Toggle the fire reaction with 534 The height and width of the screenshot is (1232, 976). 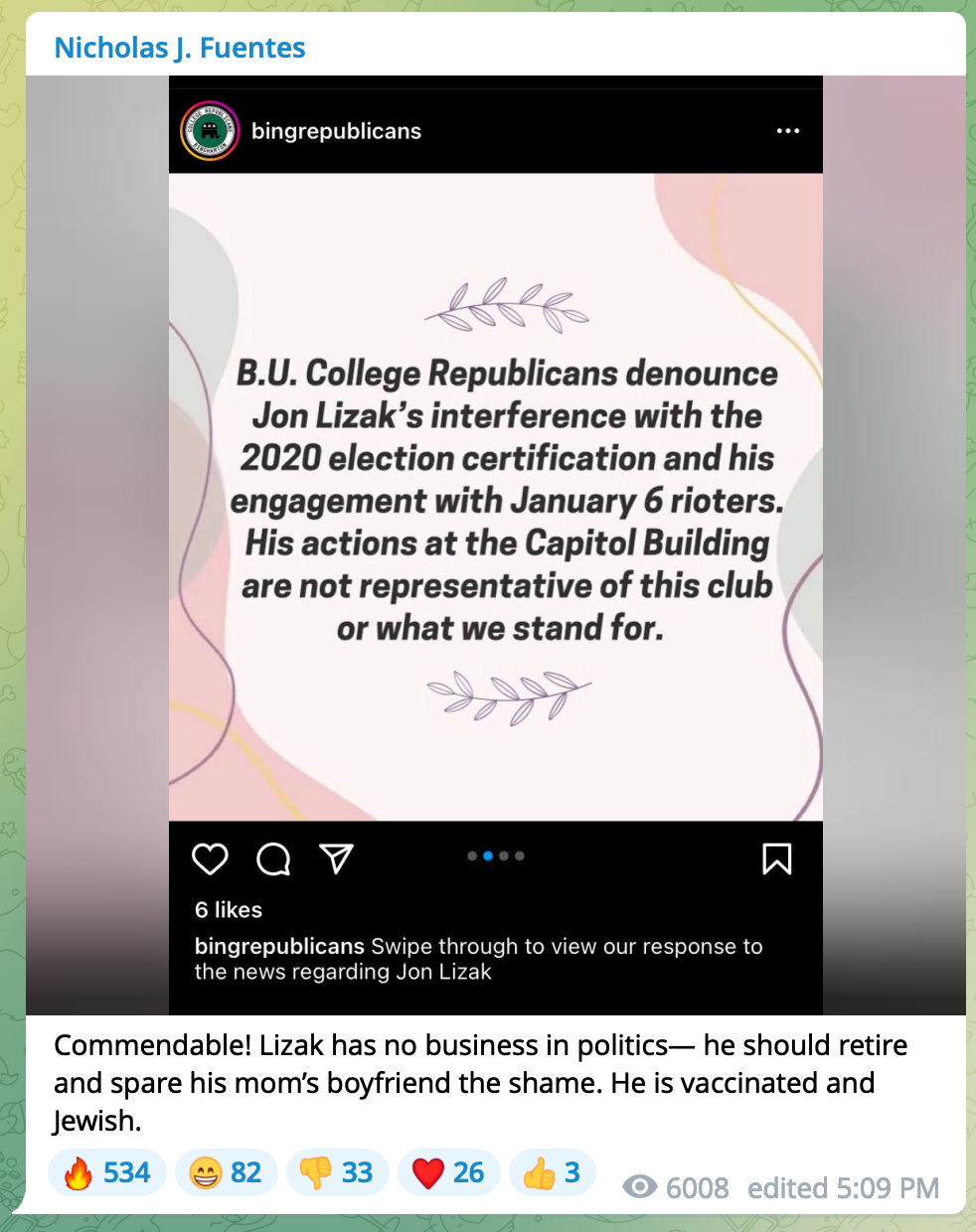107,1172
